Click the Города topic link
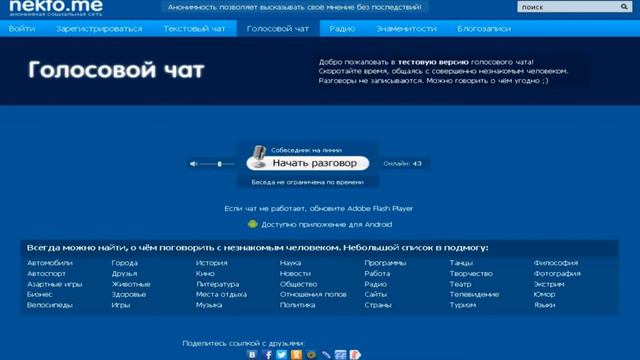Viewport: 640px width, 360px height. [x=124, y=263]
